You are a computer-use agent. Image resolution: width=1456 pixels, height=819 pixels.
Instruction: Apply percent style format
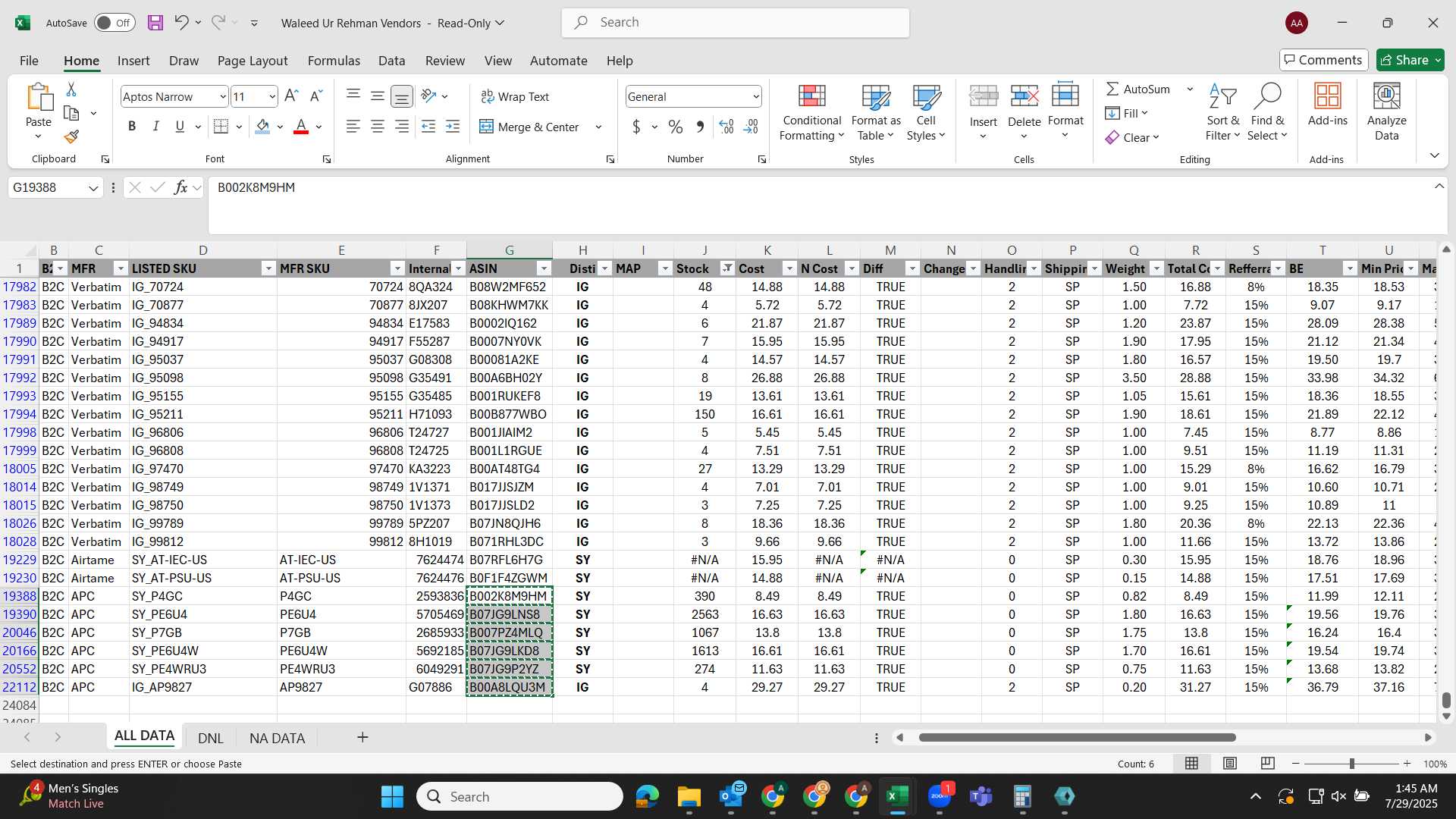[675, 127]
